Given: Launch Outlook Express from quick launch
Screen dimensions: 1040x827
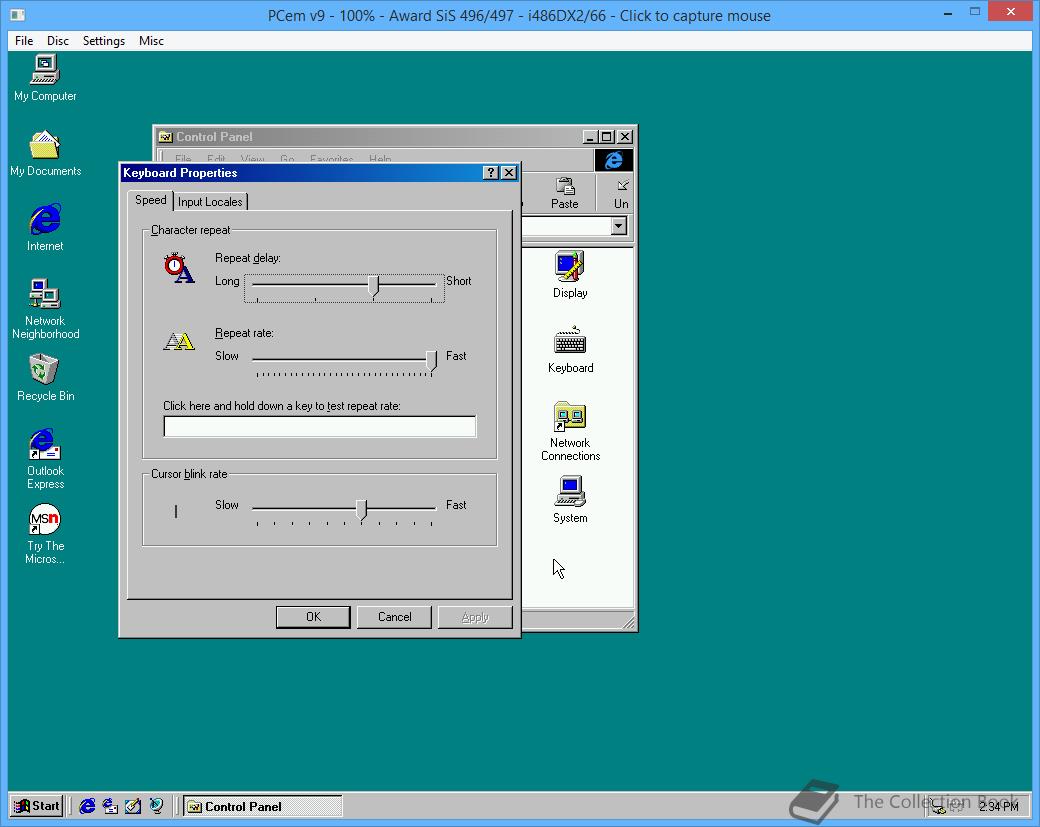Looking at the screenshot, I should pyautogui.click(x=110, y=806).
